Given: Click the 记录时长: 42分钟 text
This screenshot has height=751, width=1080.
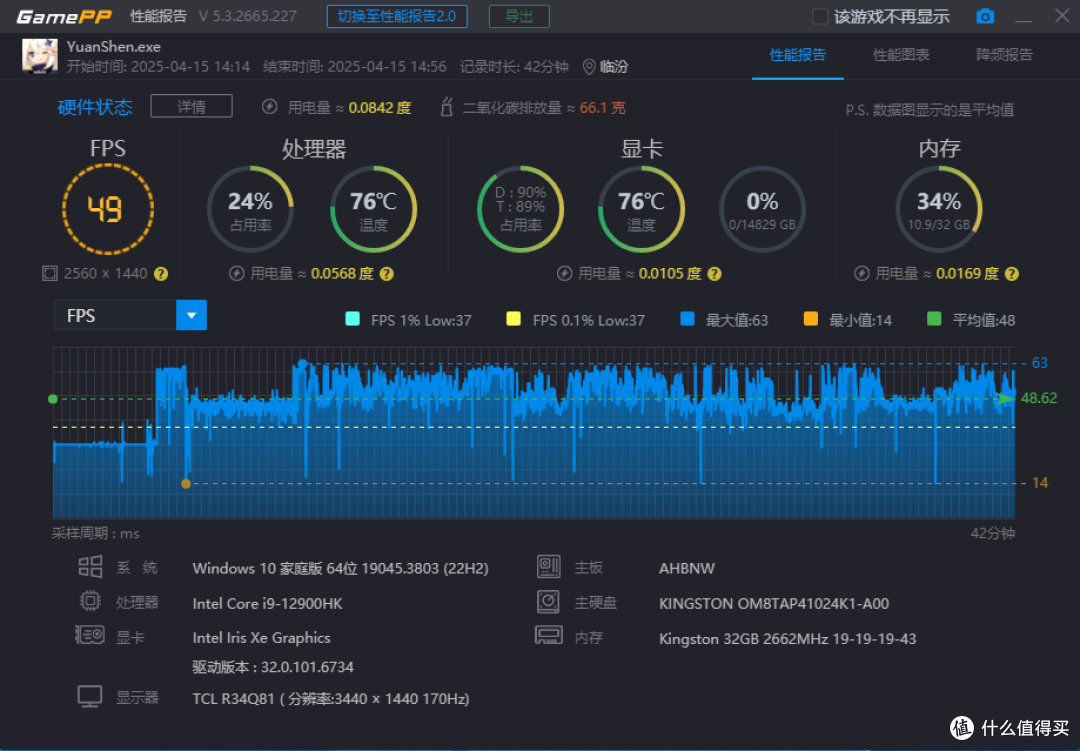Looking at the screenshot, I should coord(514,67).
